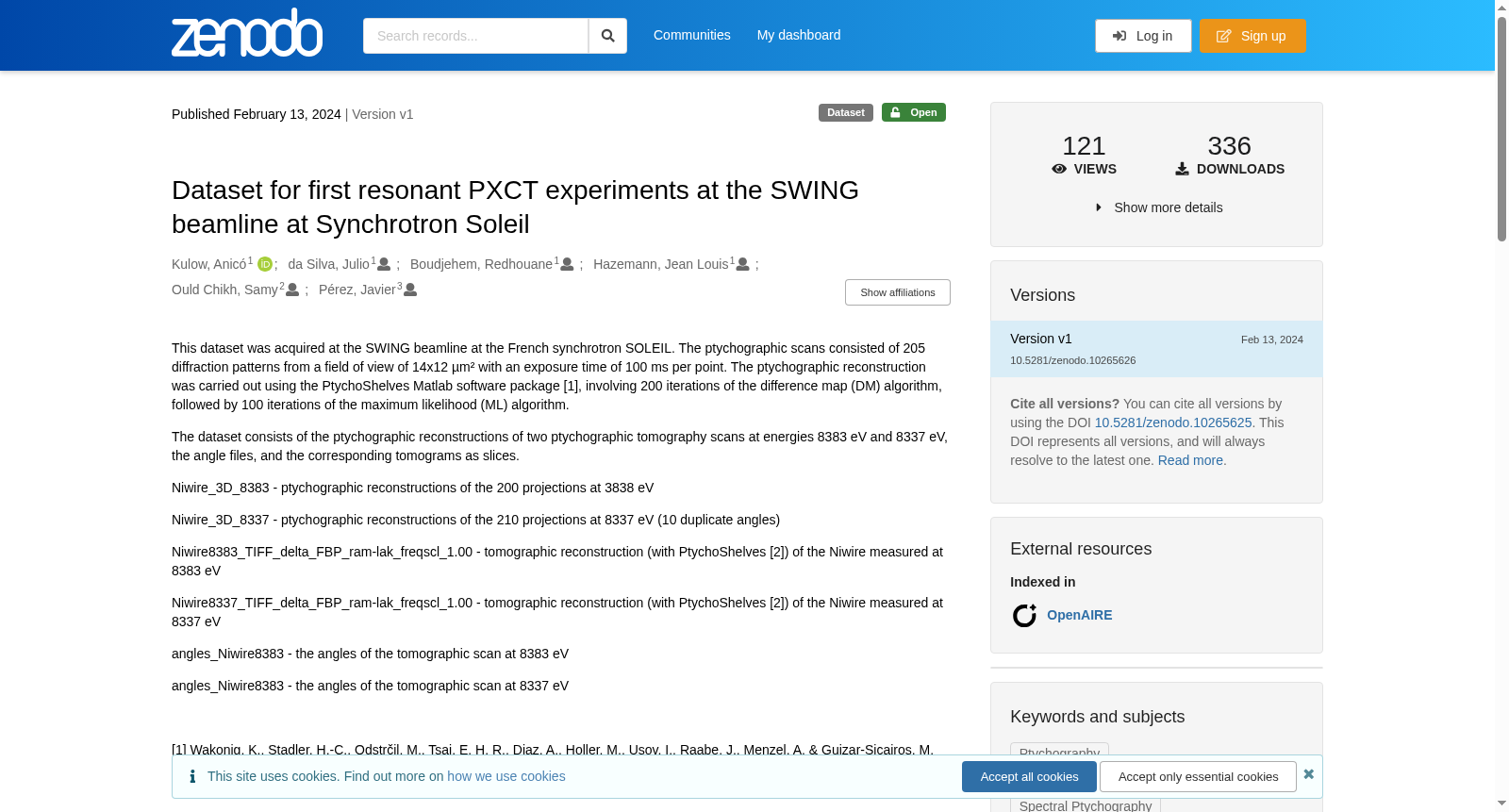This screenshot has height=812, width=1509.
Task: Open Kulow, Anicó's ORCID icon
Action: tap(265, 264)
